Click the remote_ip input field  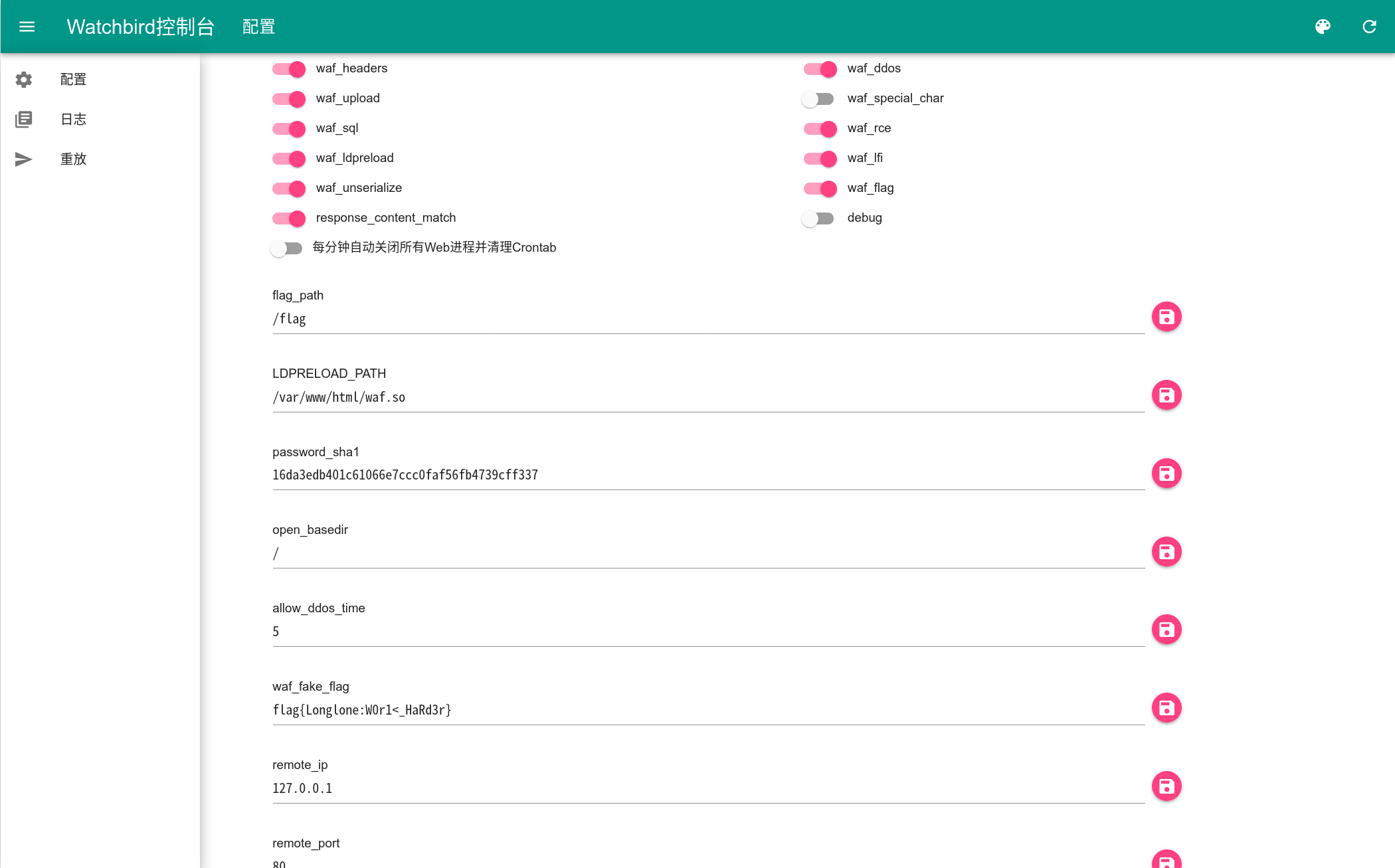[x=708, y=788]
